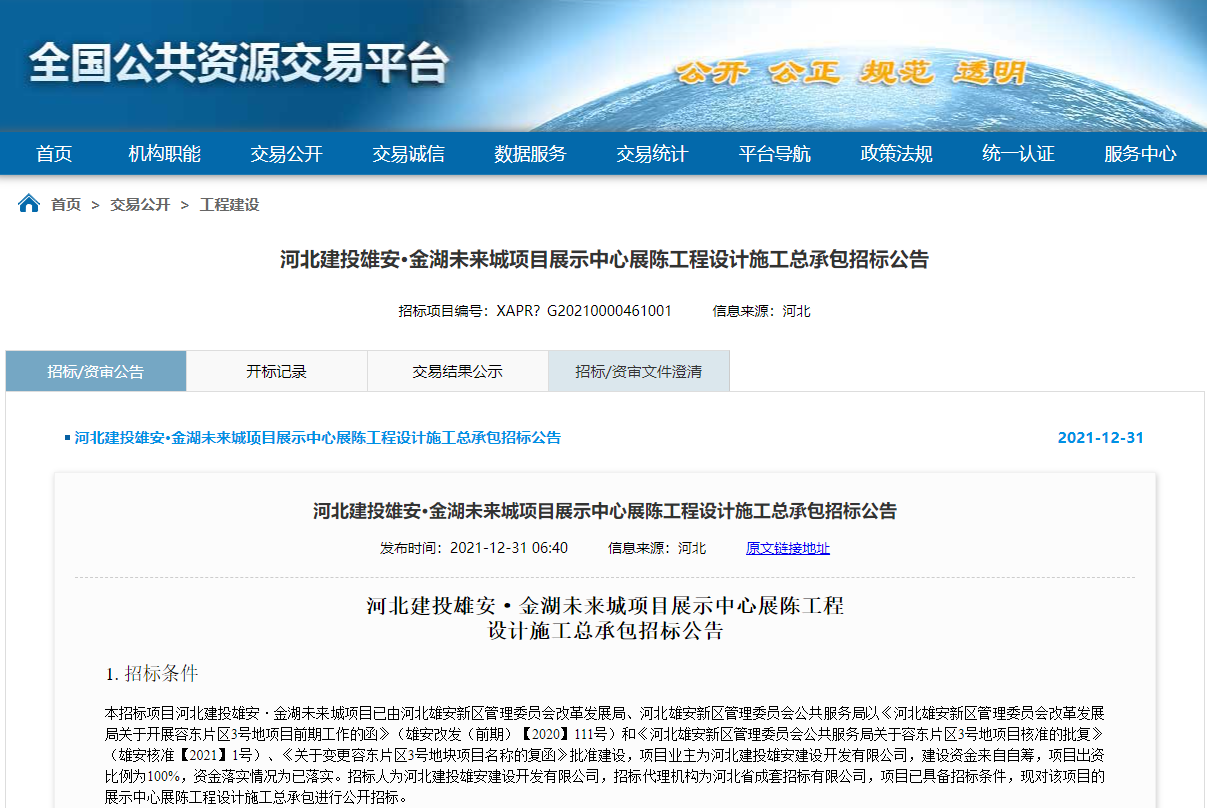Screen dimensions: 1207x808
Task: Open the blue announcement title link dated 2021-12-31
Action: pos(318,438)
